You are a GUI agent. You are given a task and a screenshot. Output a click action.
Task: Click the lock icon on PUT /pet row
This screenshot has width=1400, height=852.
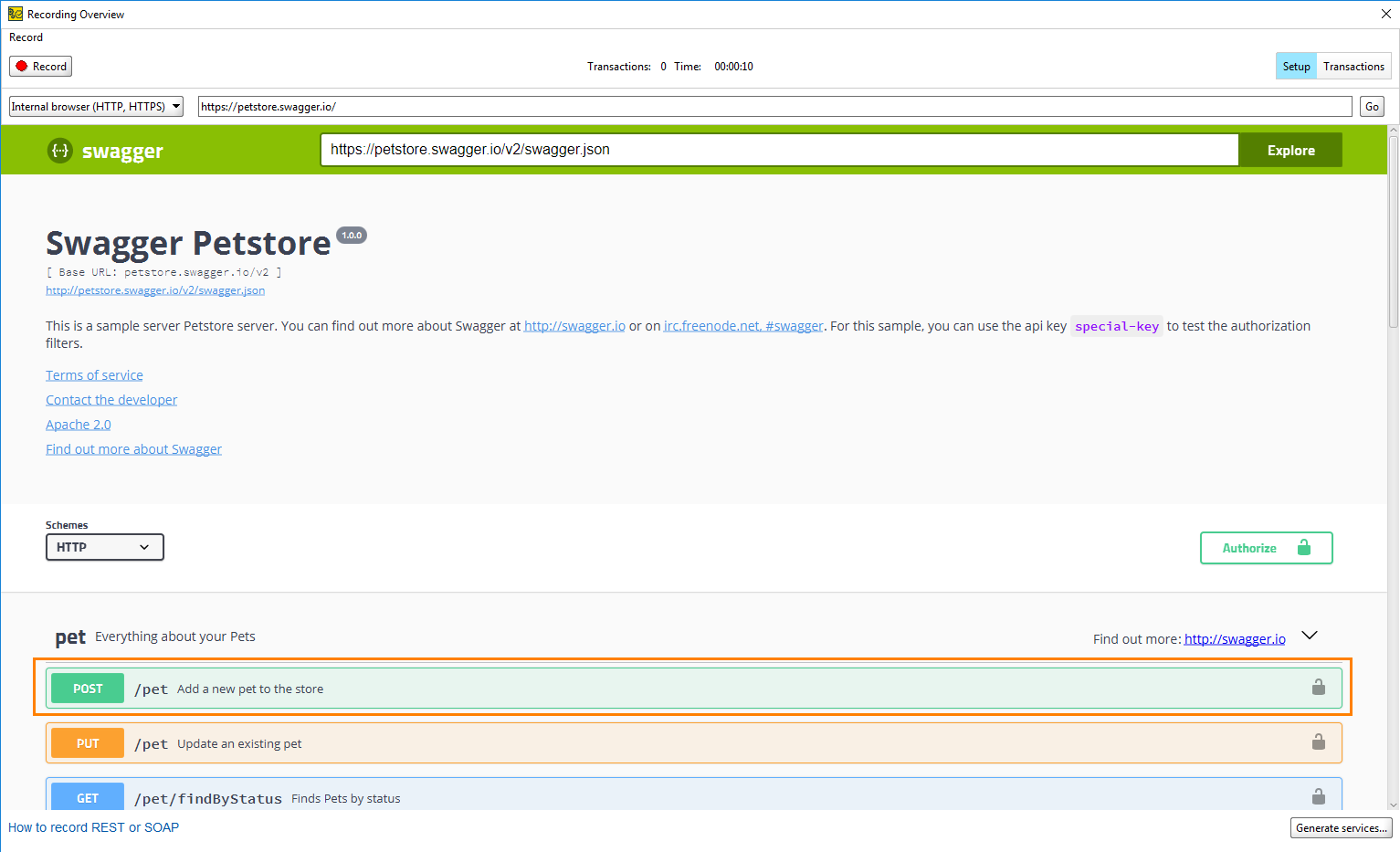1318,742
